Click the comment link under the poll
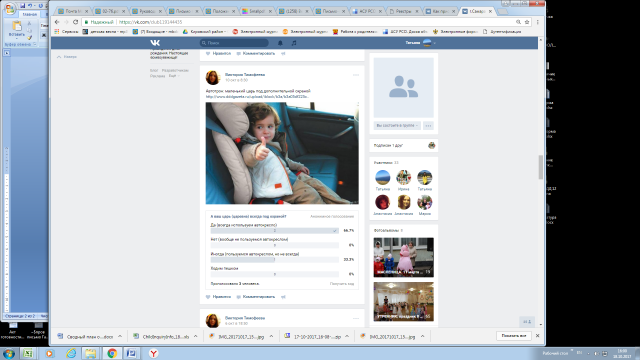 click(256, 297)
